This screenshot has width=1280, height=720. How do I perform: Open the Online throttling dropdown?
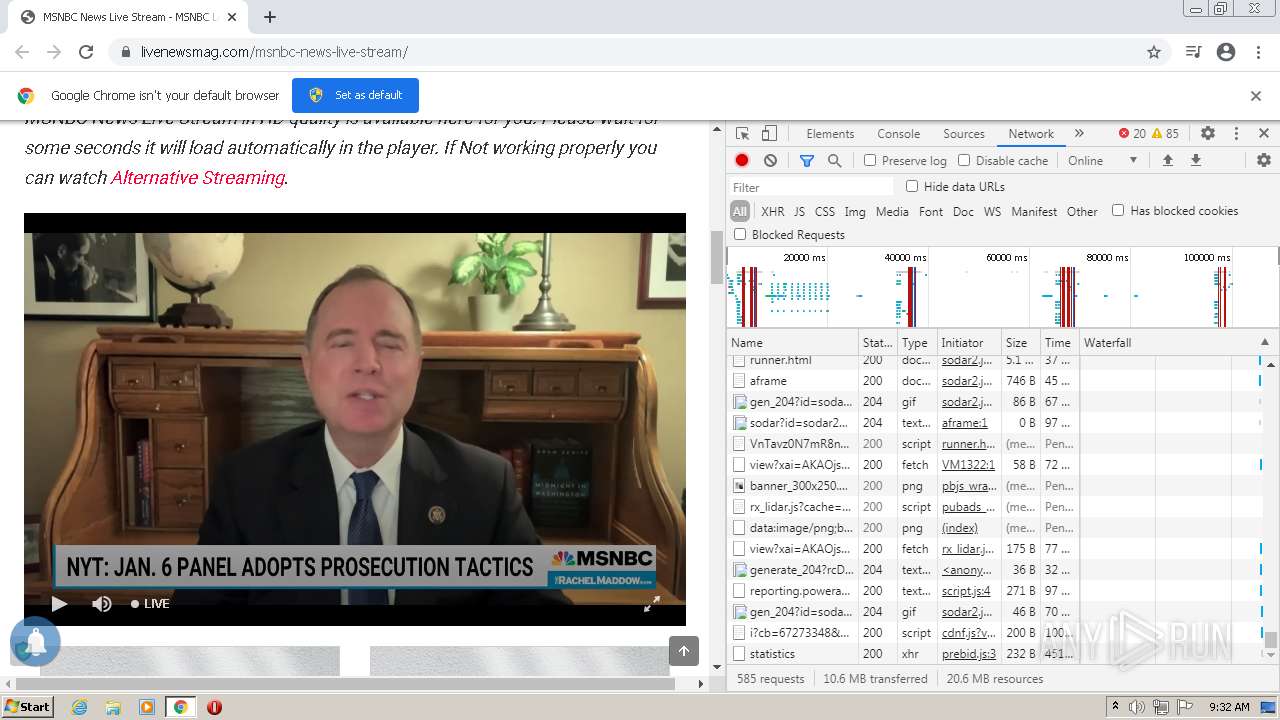tap(1102, 160)
